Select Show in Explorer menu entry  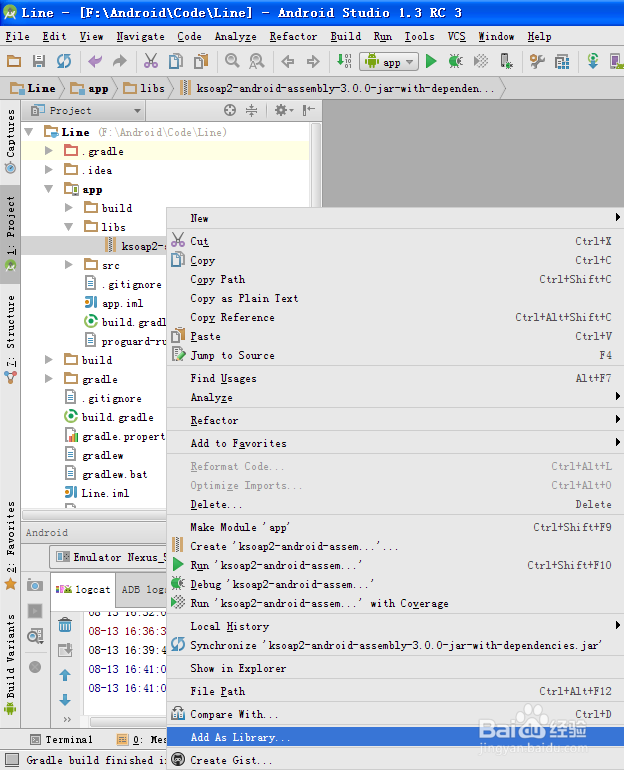pyautogui.click(x=395, y=668)
